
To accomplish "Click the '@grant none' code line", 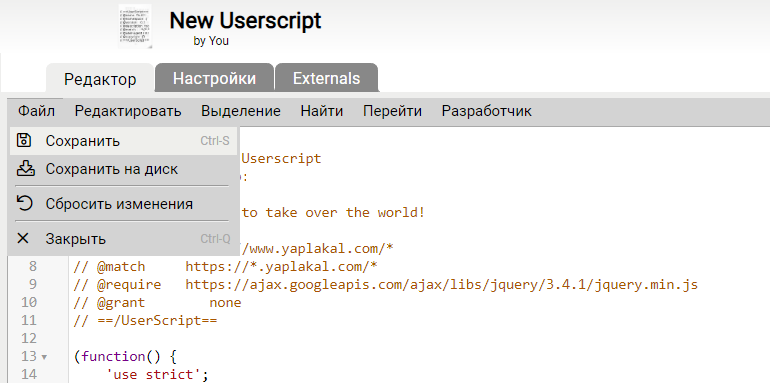I will (157, 302).
